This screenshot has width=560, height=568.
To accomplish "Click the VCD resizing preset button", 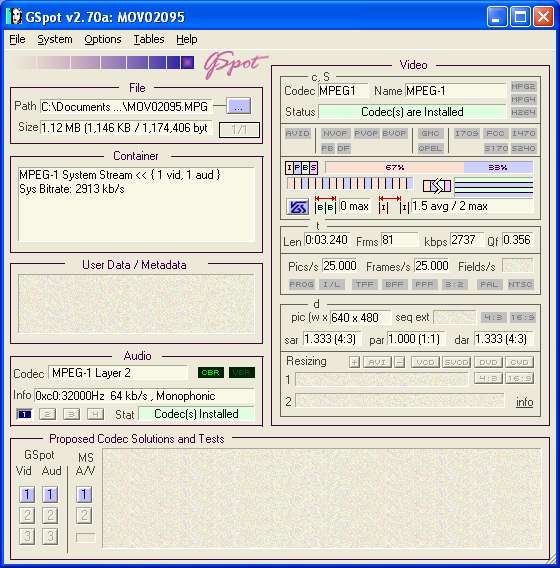I will click(425, 362).
